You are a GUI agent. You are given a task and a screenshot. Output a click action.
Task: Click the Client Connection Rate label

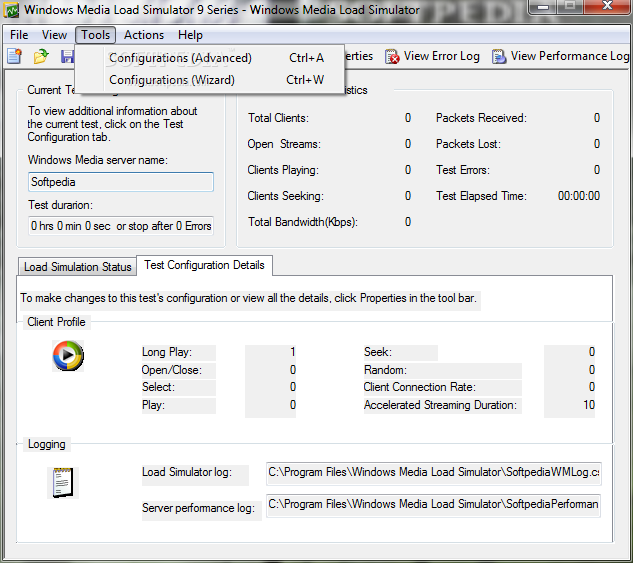pos(419,387)
